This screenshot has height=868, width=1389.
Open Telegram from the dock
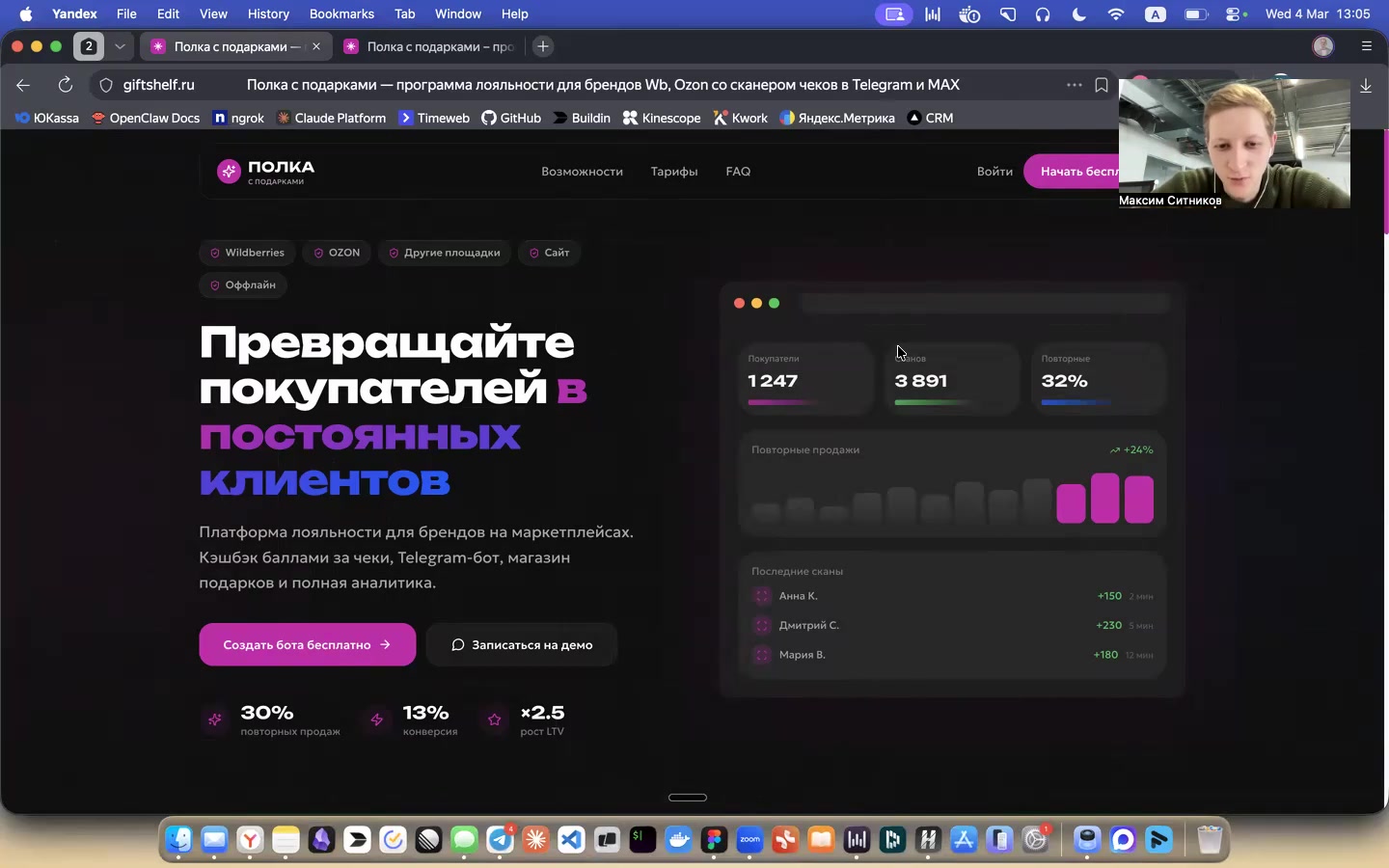(500, 840)
